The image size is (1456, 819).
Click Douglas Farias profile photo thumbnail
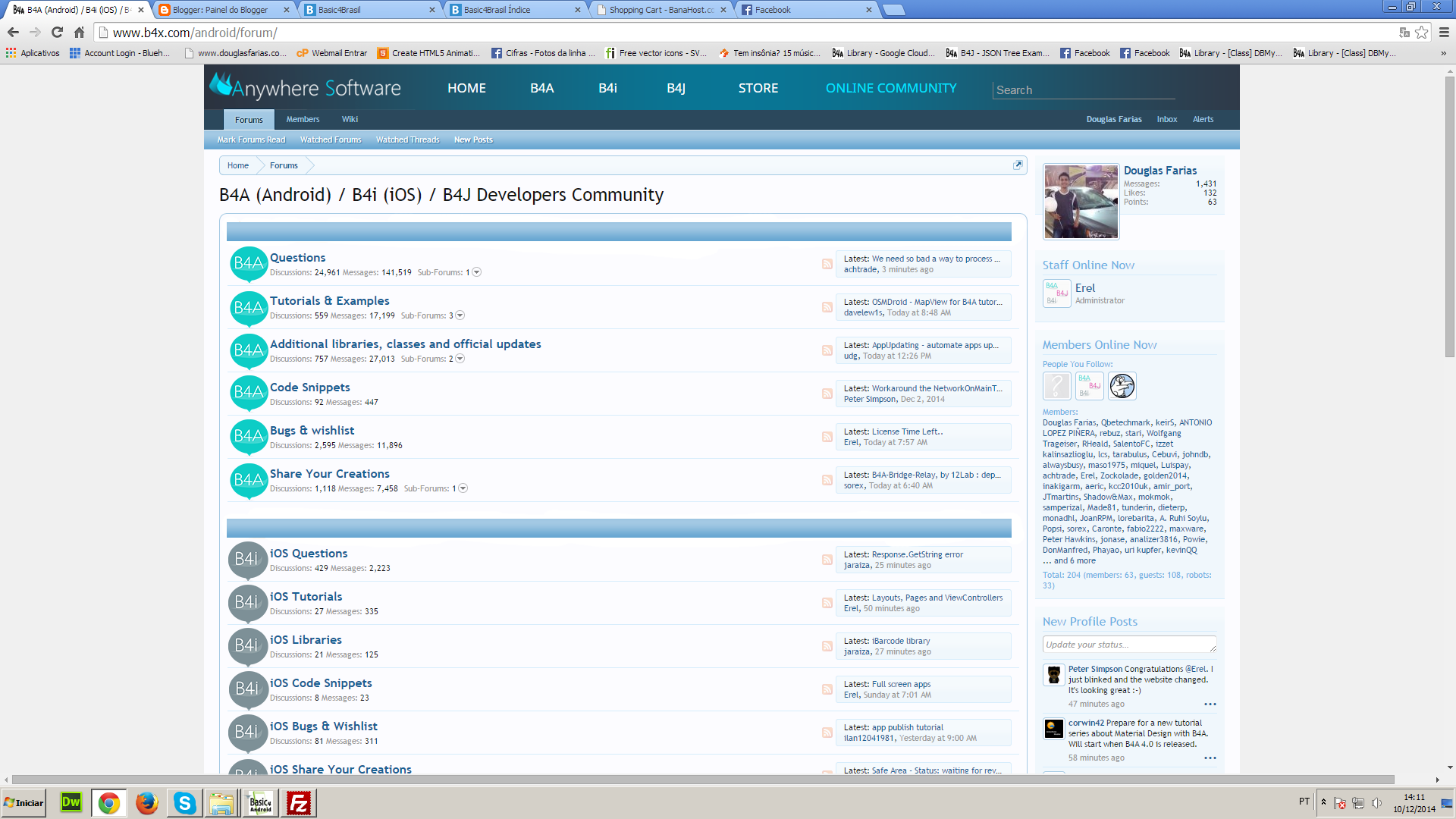[x=1081, y=202]
